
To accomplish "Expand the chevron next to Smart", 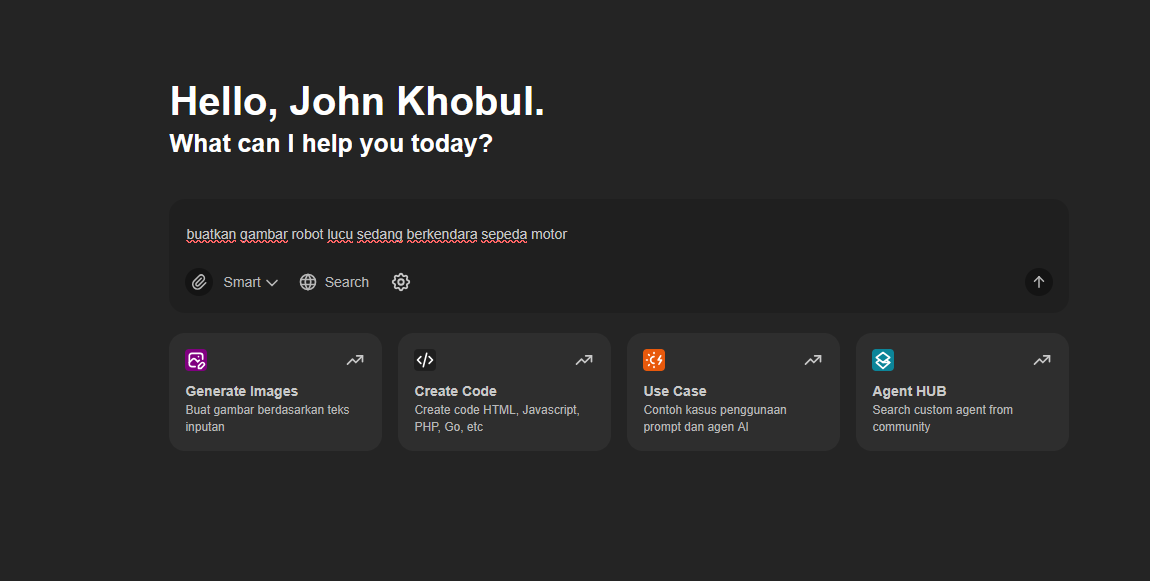I will click(272, 283).
